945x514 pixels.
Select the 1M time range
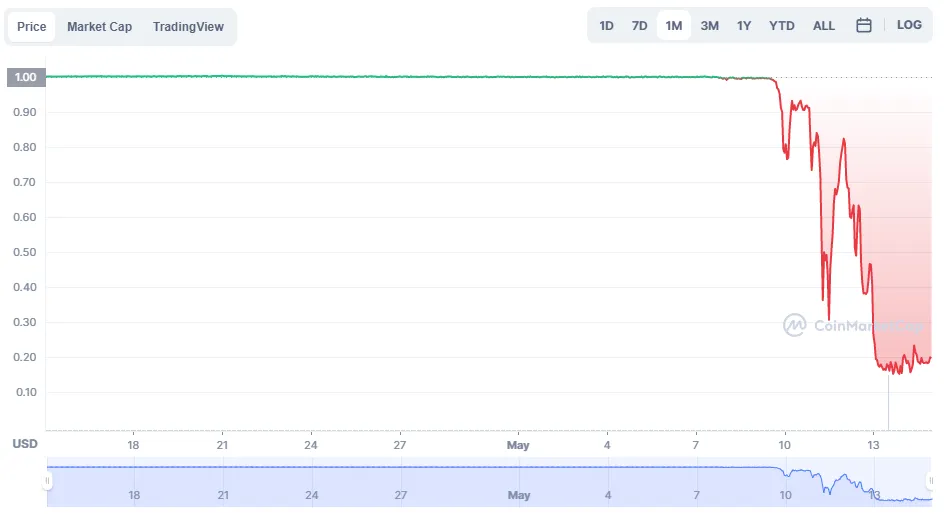(x=674, y=26)
